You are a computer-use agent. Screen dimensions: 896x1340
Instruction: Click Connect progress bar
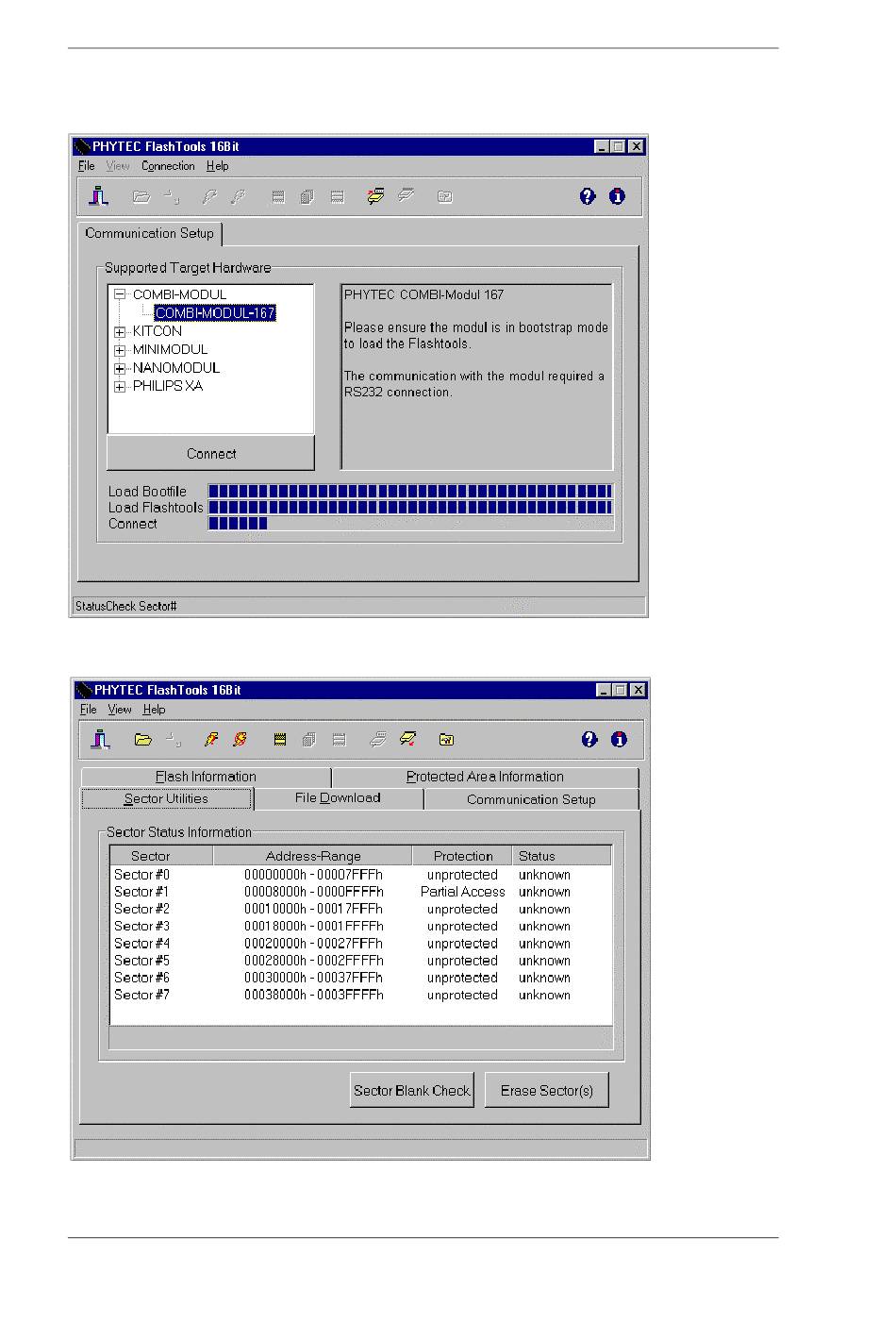pos(410,524)
